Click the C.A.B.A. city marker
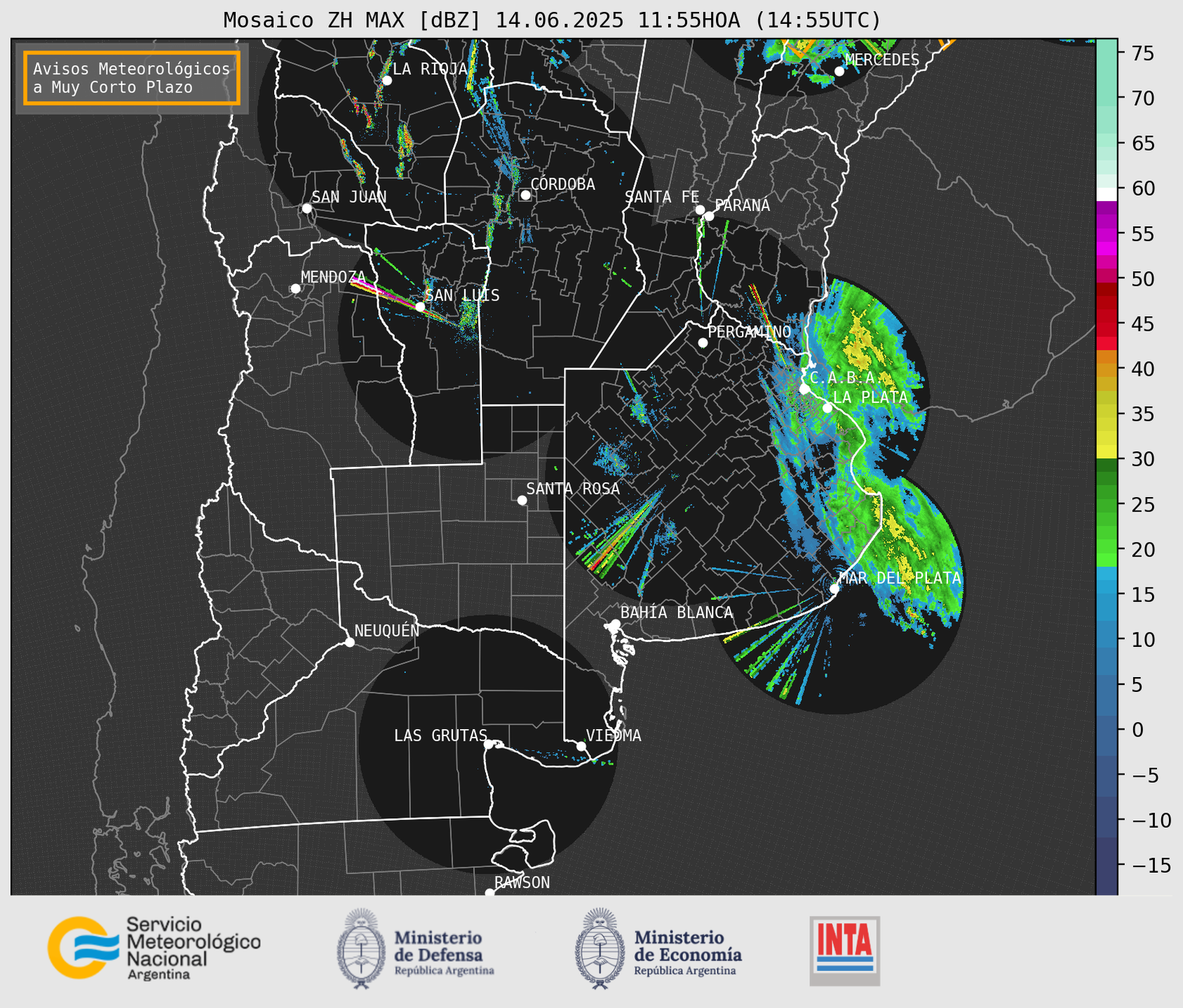This screenshot has width=1183, height=1008. tap(805, 389)
